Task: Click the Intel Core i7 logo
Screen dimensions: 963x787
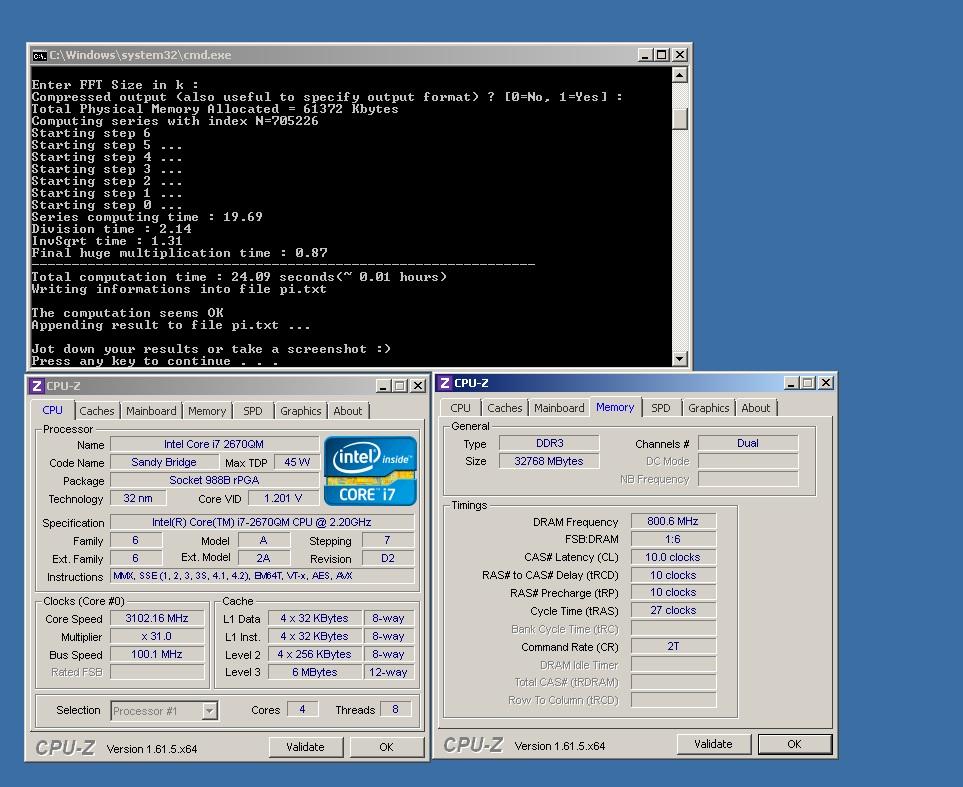Action: 370,471
